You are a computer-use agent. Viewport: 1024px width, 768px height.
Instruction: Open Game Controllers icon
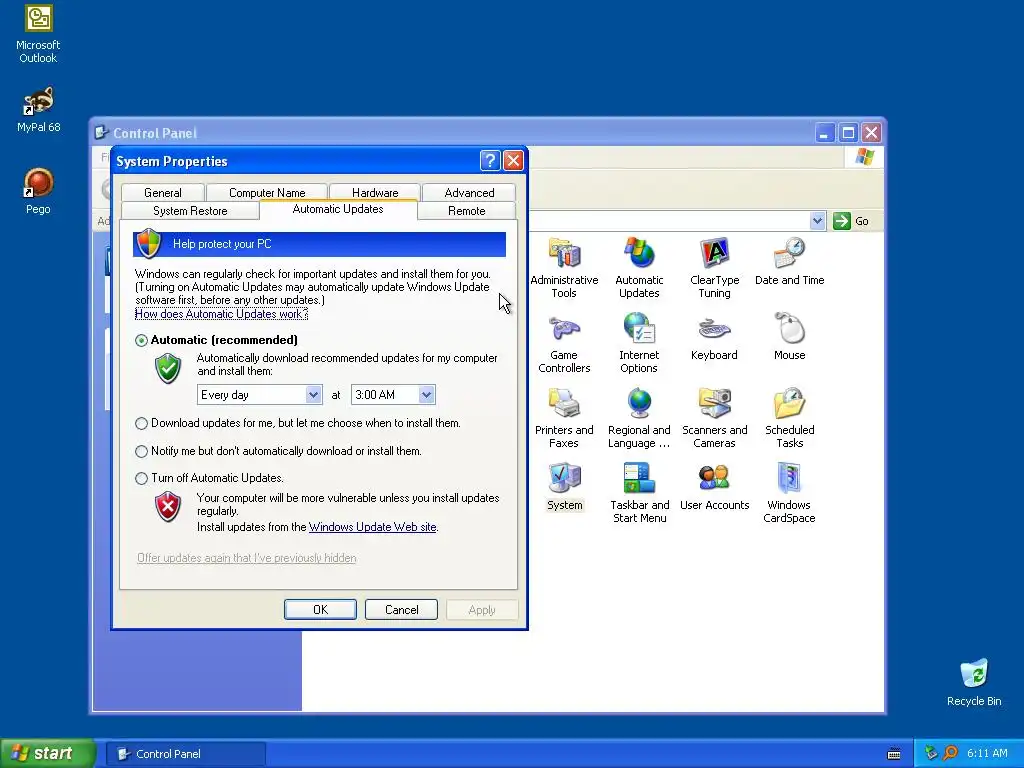[x=564, y=343]
